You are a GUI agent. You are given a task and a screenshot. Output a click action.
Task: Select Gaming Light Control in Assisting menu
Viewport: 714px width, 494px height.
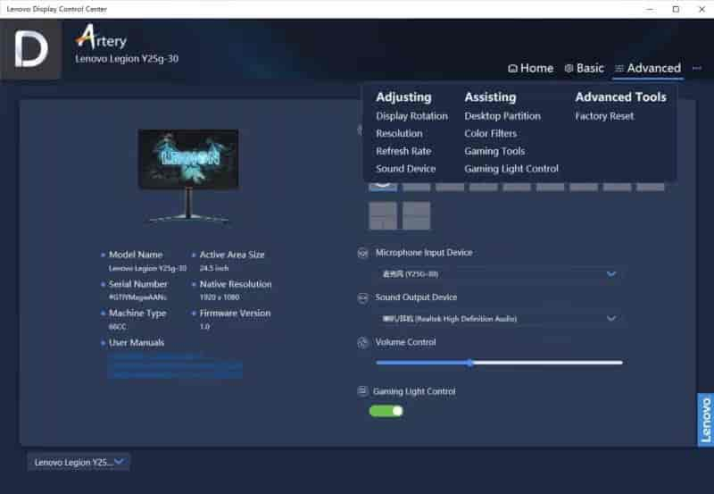pyautogui.click(x=511, y=168)
